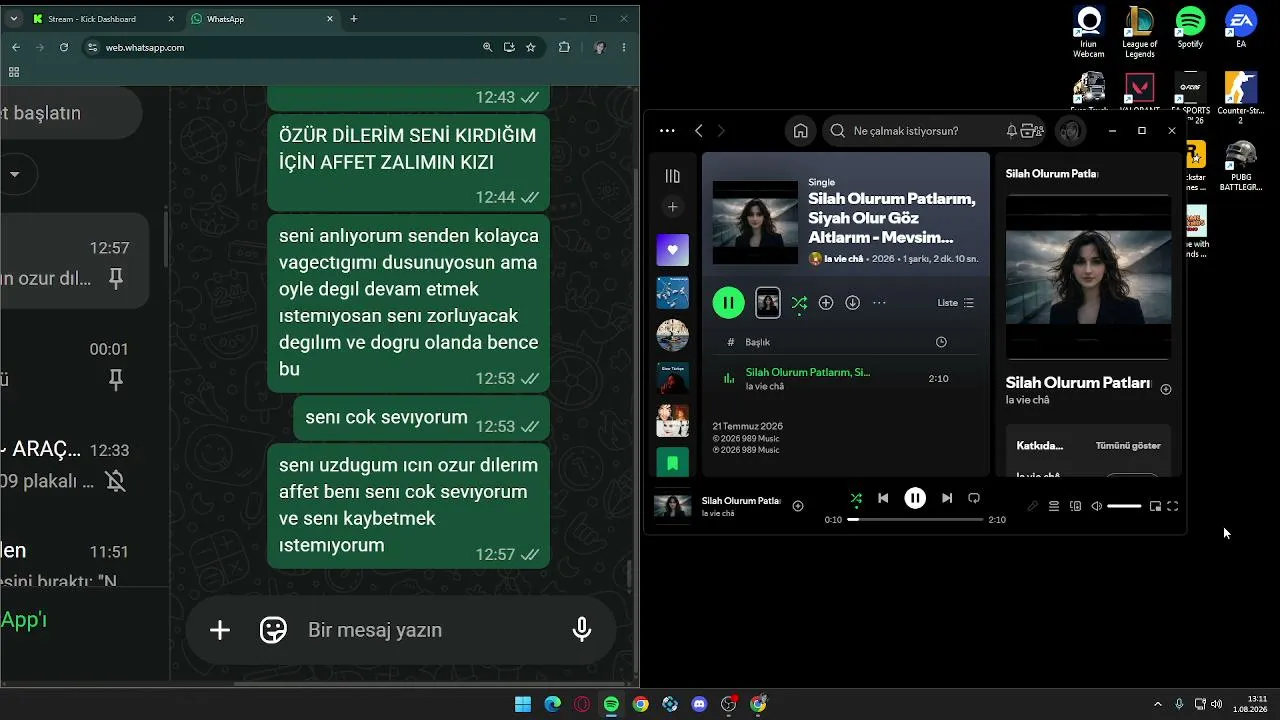1280x720 pixels.
Task: Open Chrome's three-dot menu
Action: 624,47
